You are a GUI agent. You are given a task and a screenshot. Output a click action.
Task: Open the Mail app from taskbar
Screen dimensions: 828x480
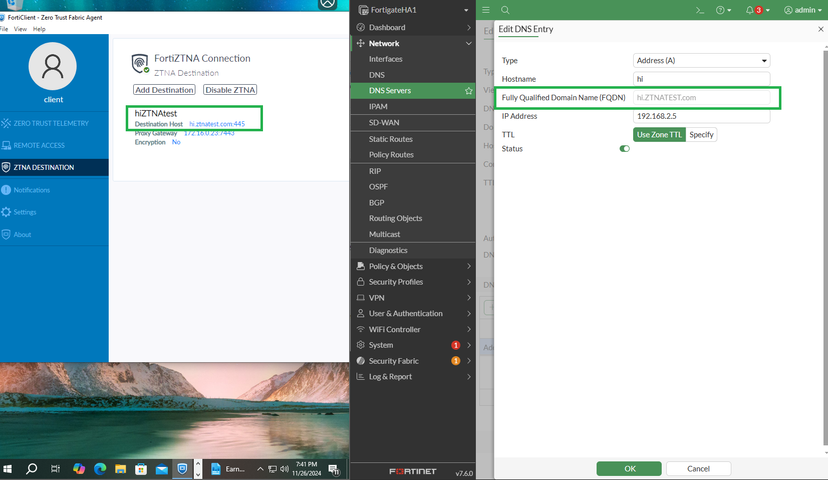click(x=162, y=469)
